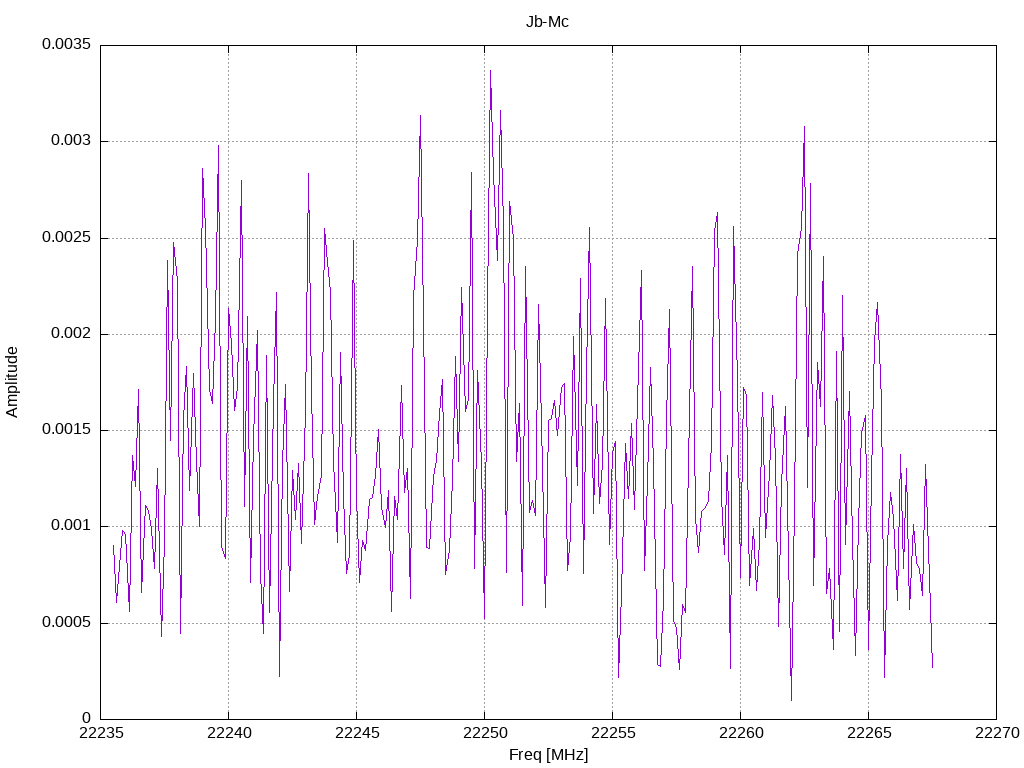Click x-axis tick label 22235
Viewport: 1024px width, 768px height.
[x=101, y=733]
